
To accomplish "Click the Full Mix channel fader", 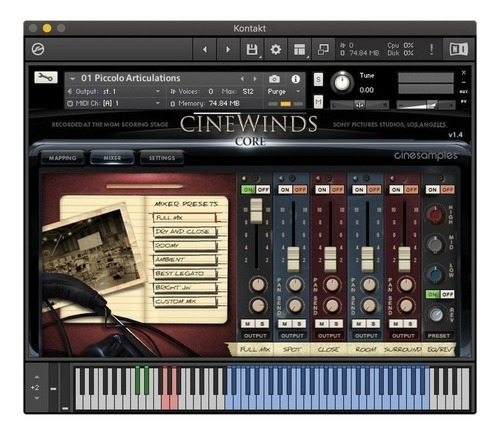I will click(256, 211).
